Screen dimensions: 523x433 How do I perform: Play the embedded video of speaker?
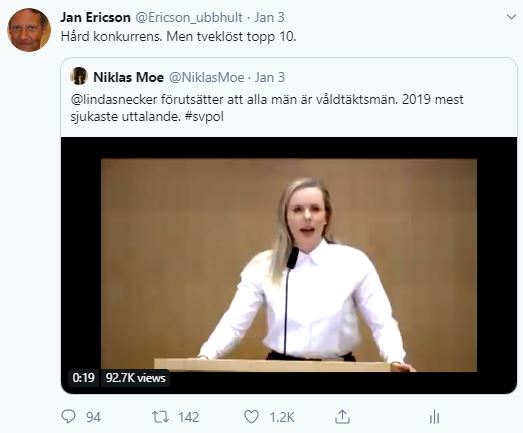[289, 265]
